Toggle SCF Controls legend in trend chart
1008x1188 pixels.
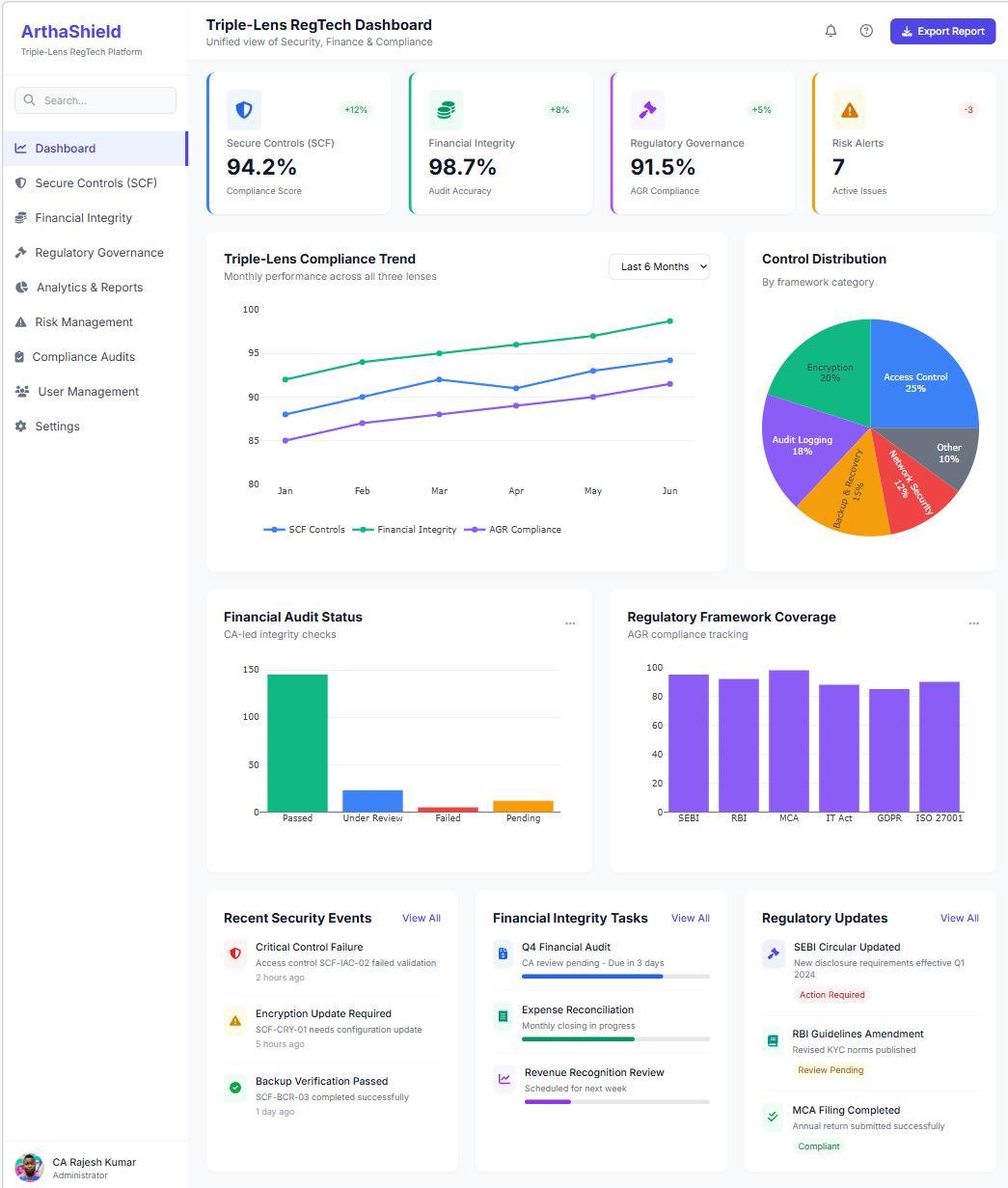(x=304, y=530)
